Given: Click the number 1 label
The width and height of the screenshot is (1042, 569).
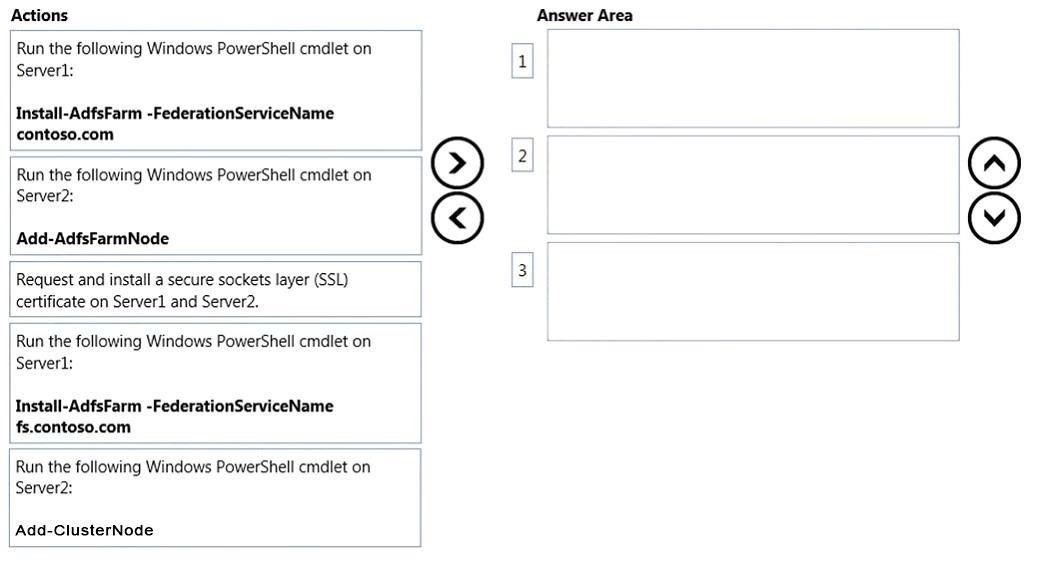Looking at the screenshot, I should tap(522, 61).
